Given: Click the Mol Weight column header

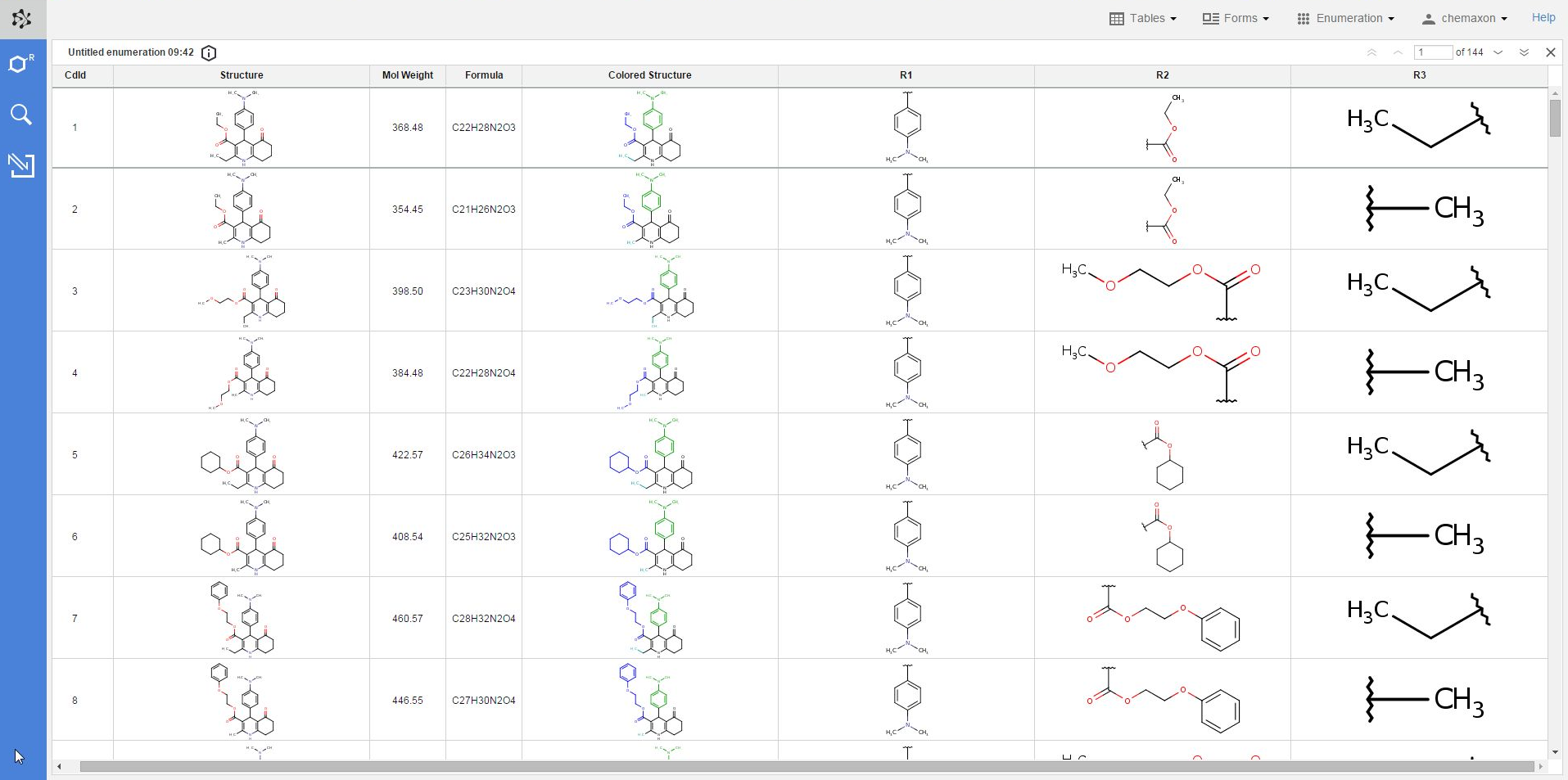Looking at the screenshot, I should 407,75.
